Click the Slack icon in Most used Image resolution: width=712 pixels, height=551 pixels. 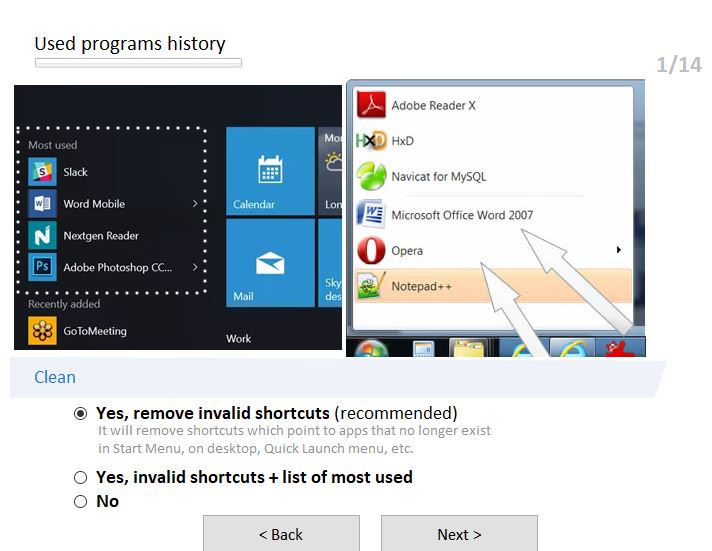point(42,172)
